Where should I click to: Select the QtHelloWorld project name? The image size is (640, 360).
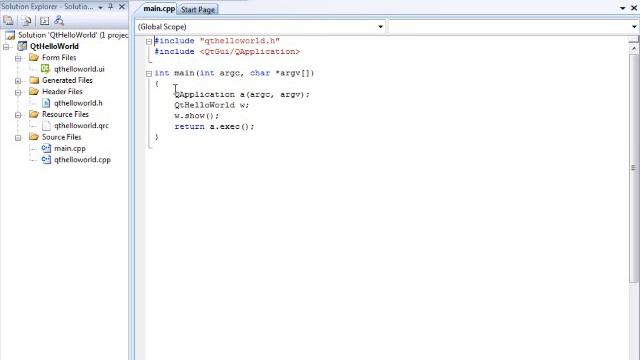pyautogui.click(x=54, y=46)
